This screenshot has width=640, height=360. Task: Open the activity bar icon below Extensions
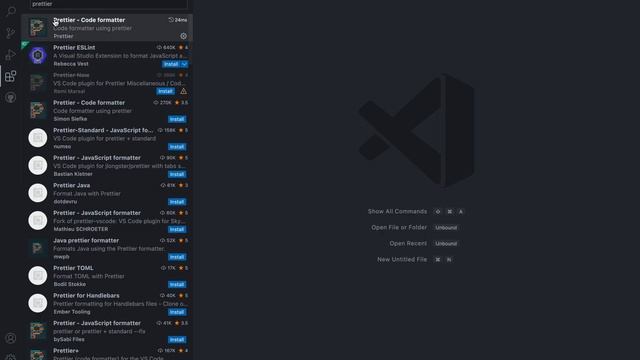pyautogui.click(x=11, y=98)
